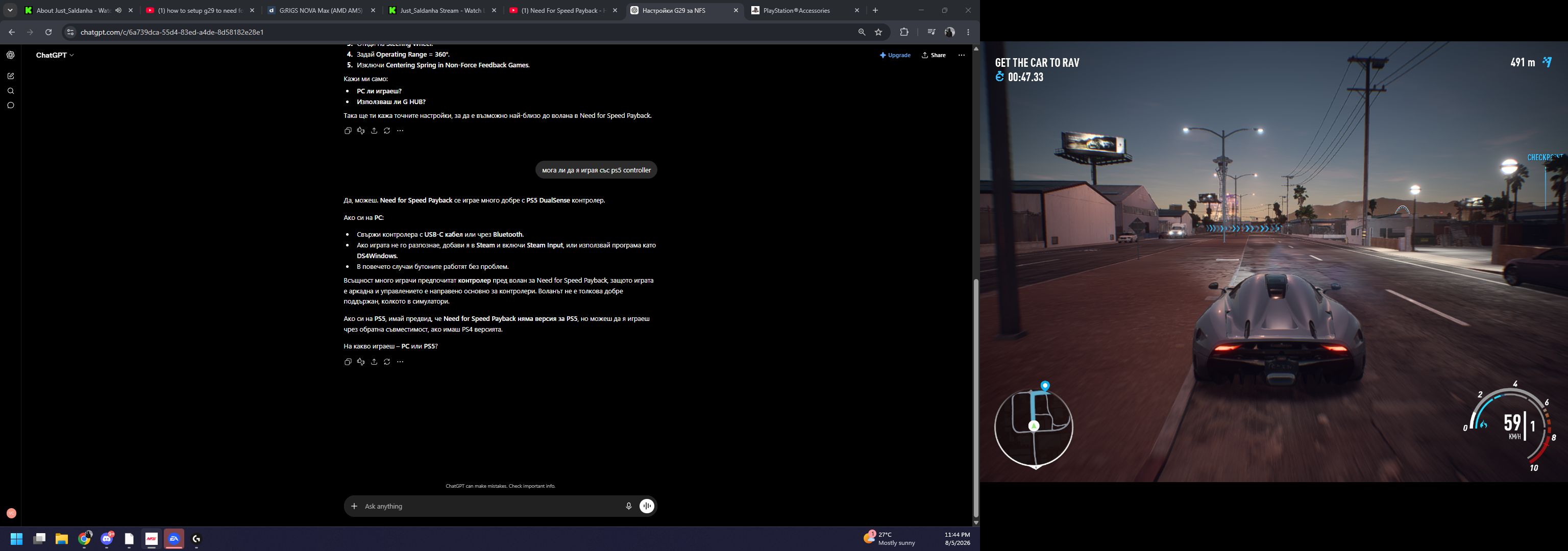Open the account avatar at sidebar bottom
This screenshot has height=551, width=1568.
(x=11, y=513)
